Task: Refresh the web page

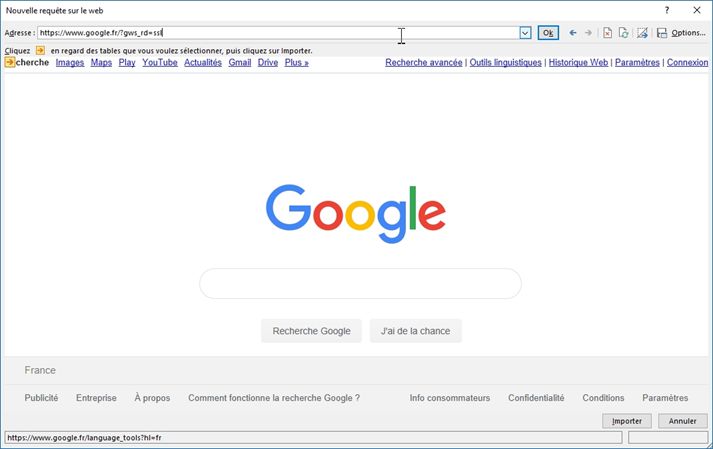Action: tap(623, 33)
